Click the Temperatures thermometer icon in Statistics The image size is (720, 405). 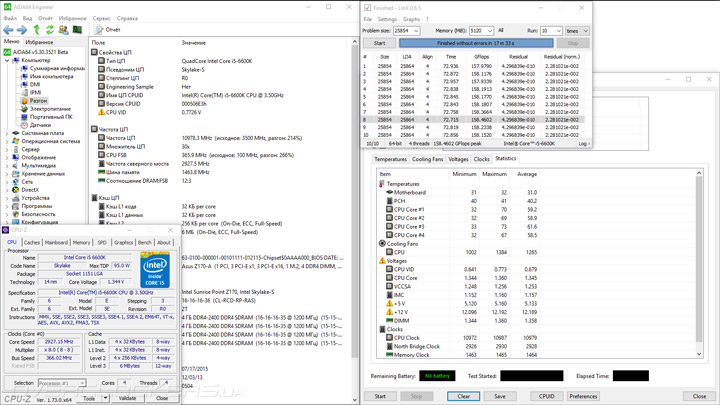point(382,184)
